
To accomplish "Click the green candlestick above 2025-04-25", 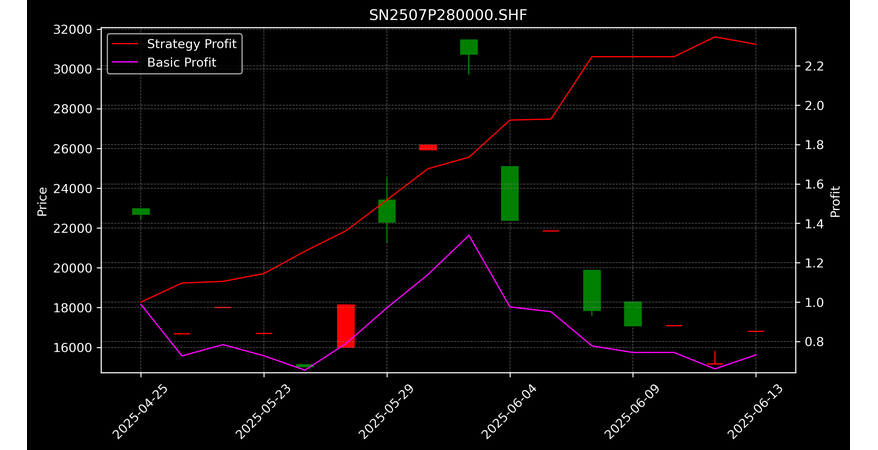I will (141, 212).
